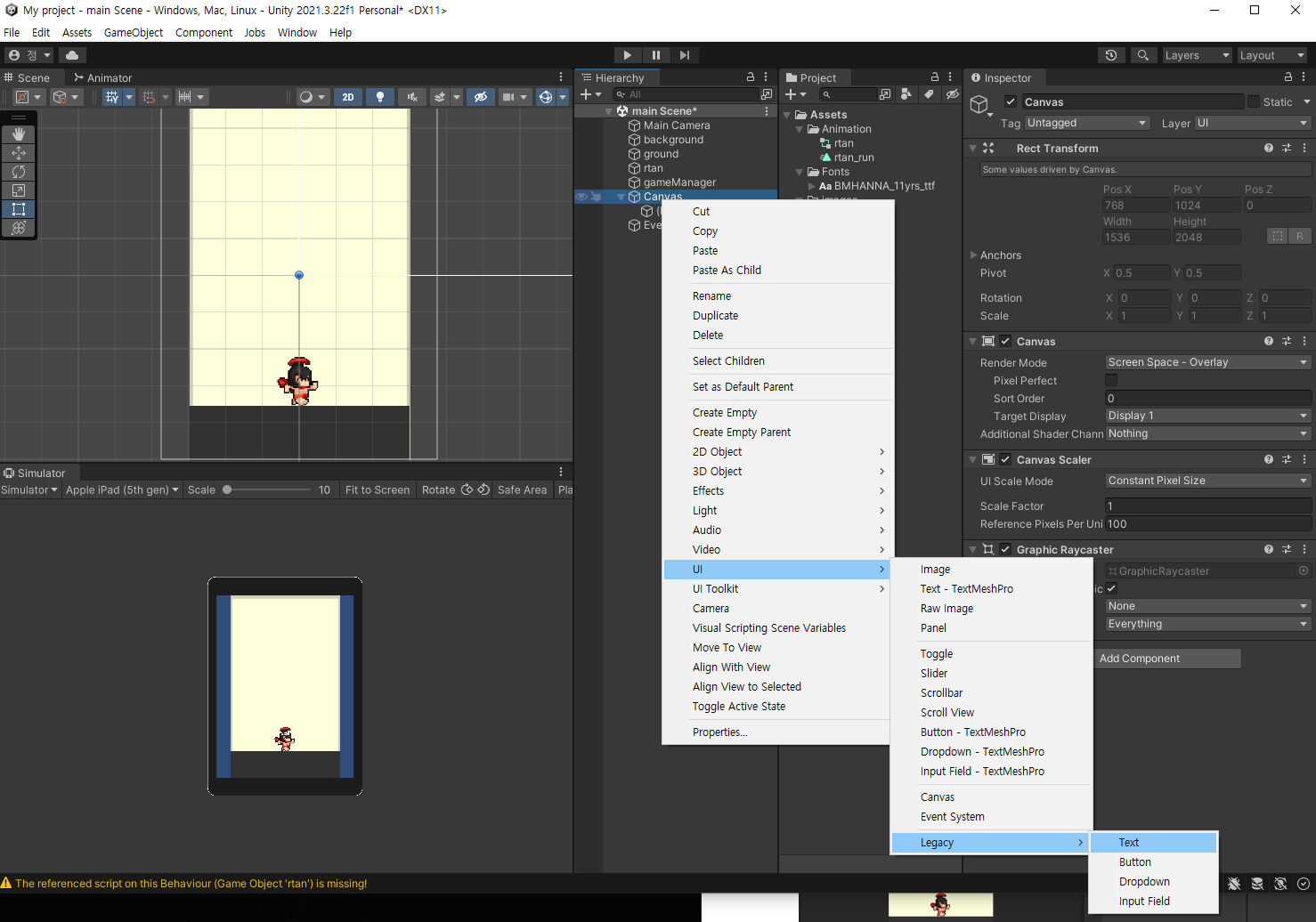Image resolution: width=1316 pixels, height=922 pixels.
Task: Lock the Inspector panel
Action: [1288, 77]
